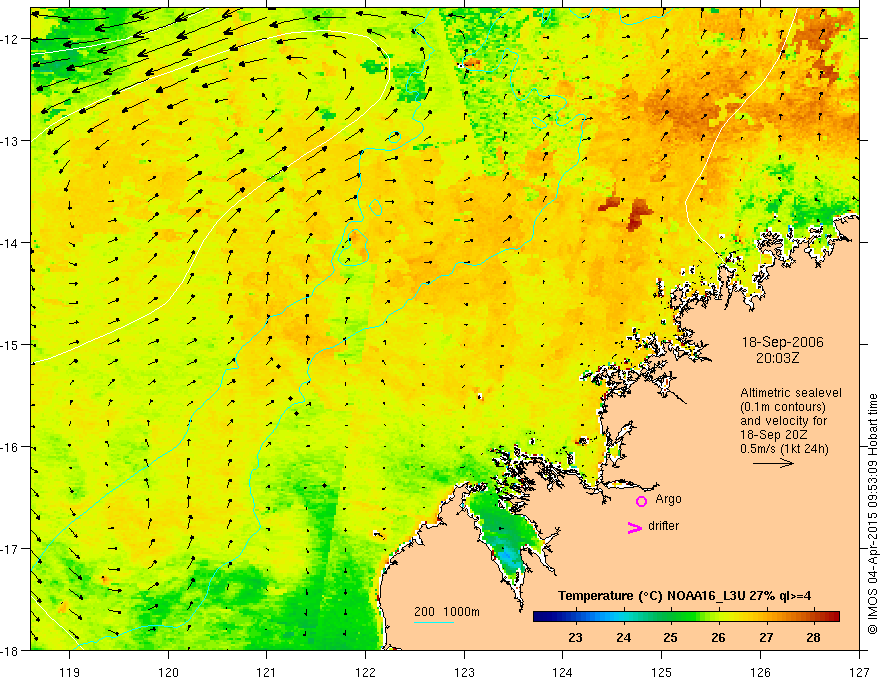Viewport: 880px width, 680px height.
Task: Click the '200 1000m' isobath label
Action: 447,612
